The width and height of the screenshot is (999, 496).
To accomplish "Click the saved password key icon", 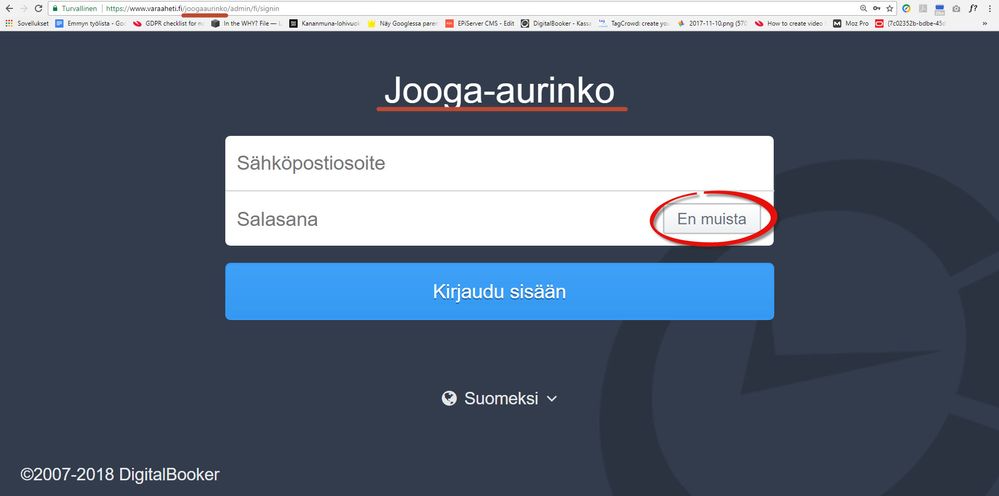I will pyautogui.click(x=877, y=9).
